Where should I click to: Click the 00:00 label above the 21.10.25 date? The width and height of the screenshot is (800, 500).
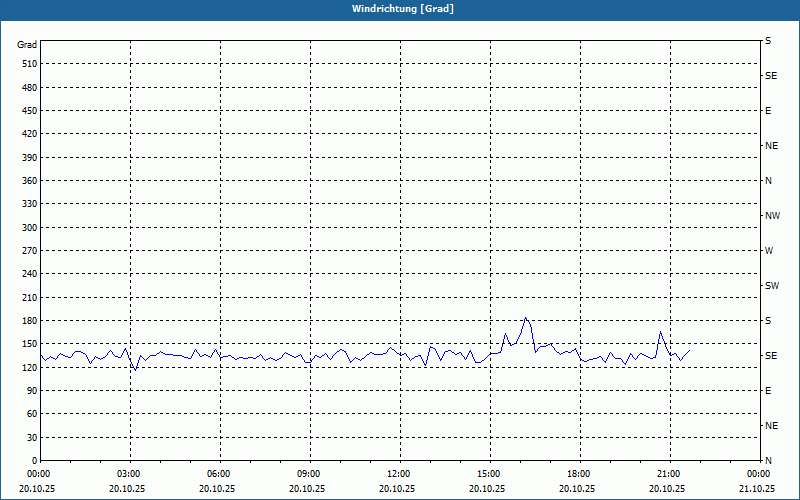point(760,474)
